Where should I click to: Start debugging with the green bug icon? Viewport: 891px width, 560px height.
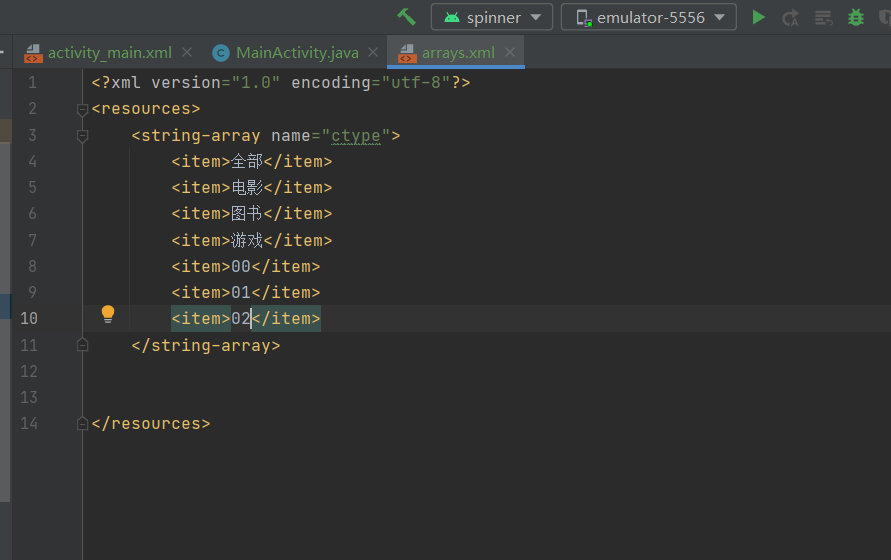[856, 17]
